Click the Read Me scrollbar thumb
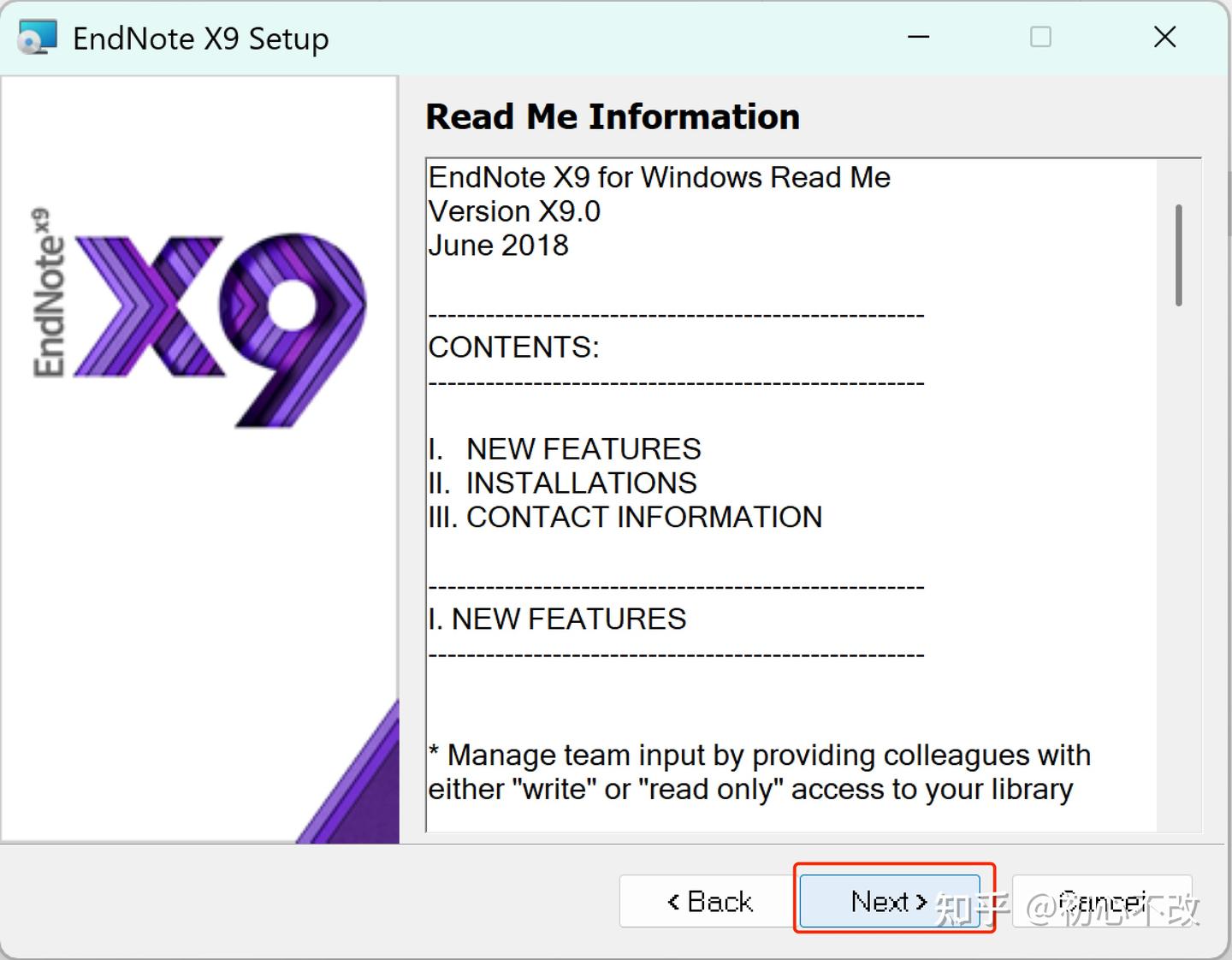This screenshot has height=960, width=1232. point(1178,252)
